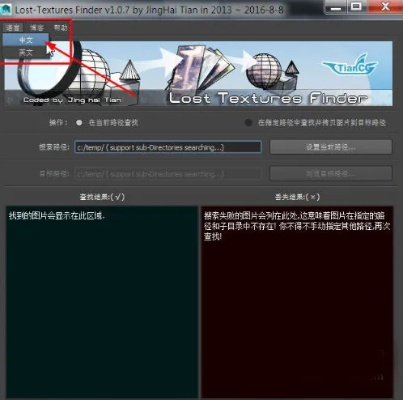Screen dimensions: 403x400
Task: Open the 语言 (Language) menu
Action: tap(13, 28)
